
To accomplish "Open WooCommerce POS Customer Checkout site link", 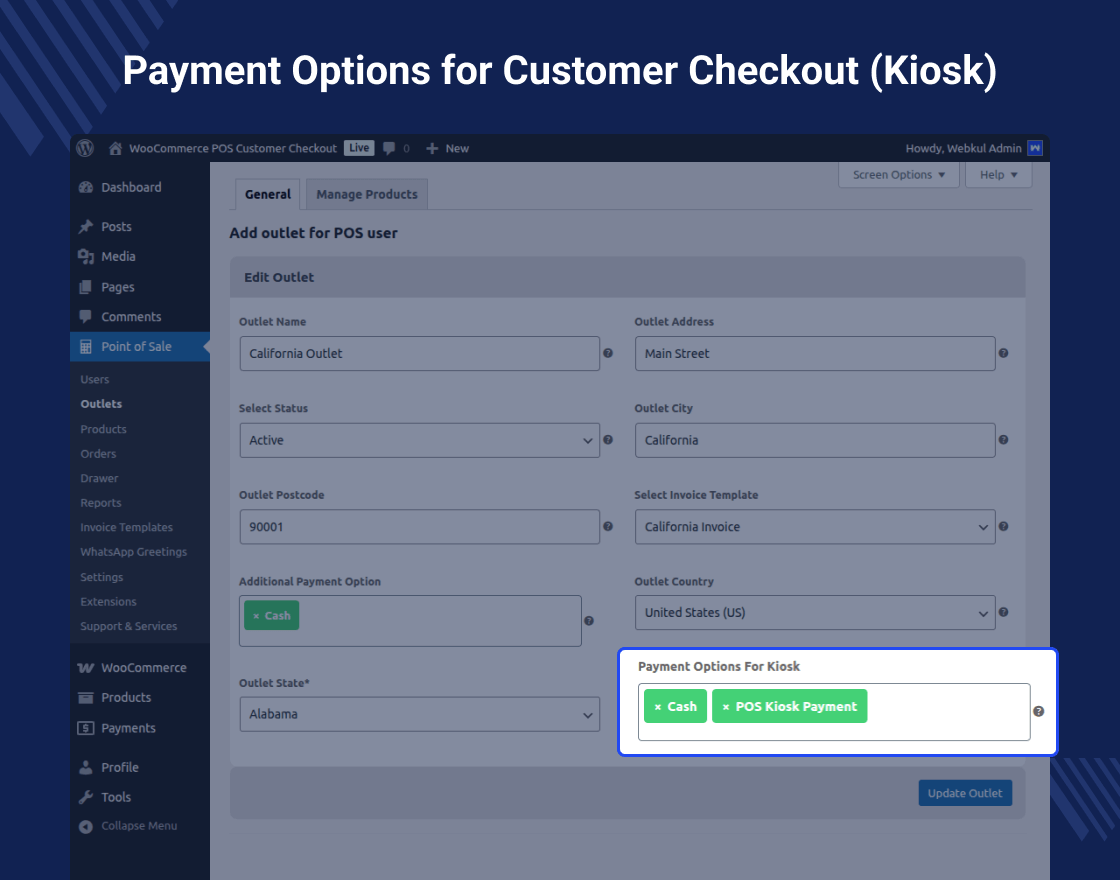I will 233,149.
